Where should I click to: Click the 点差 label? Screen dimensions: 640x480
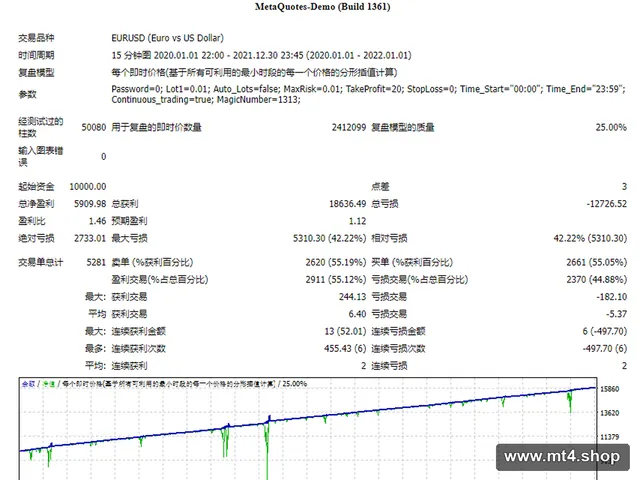pos(380,187)
